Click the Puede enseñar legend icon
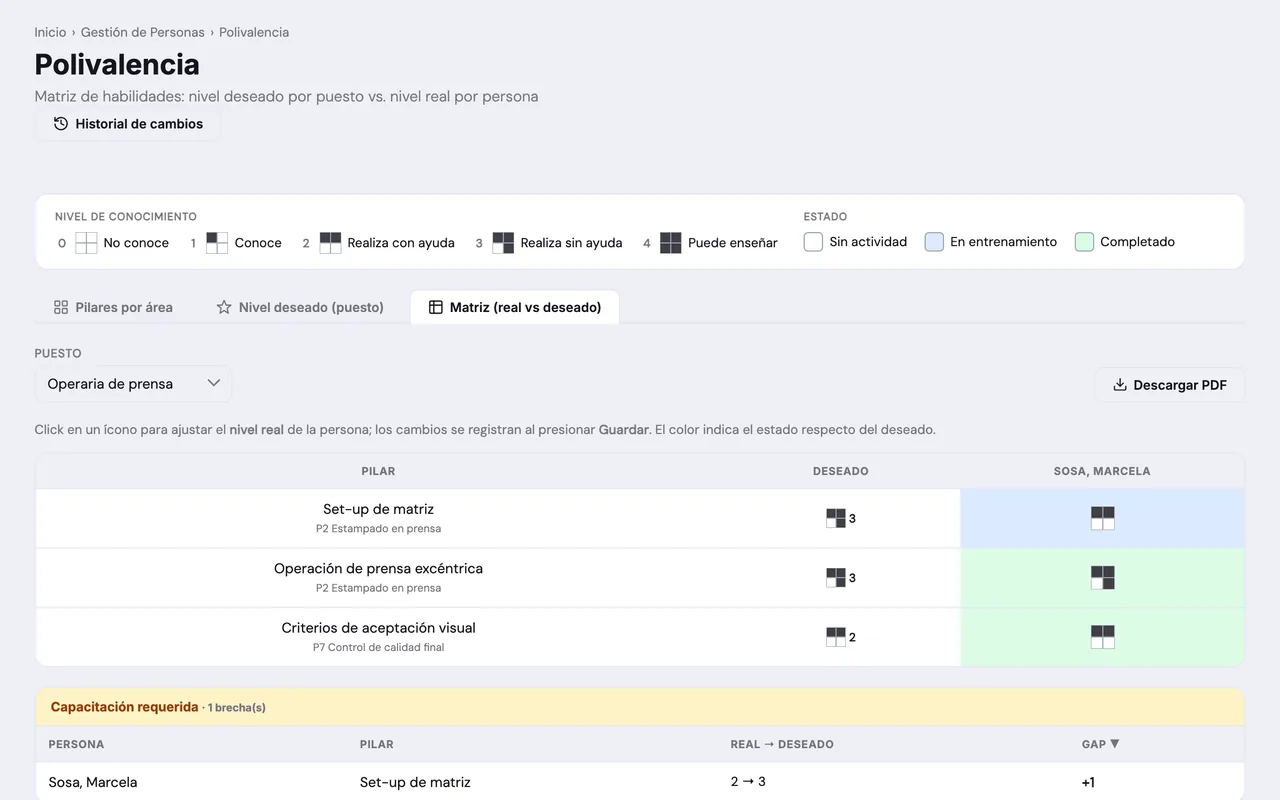This screenshot has width=1280, height=800. pos(671,243)
